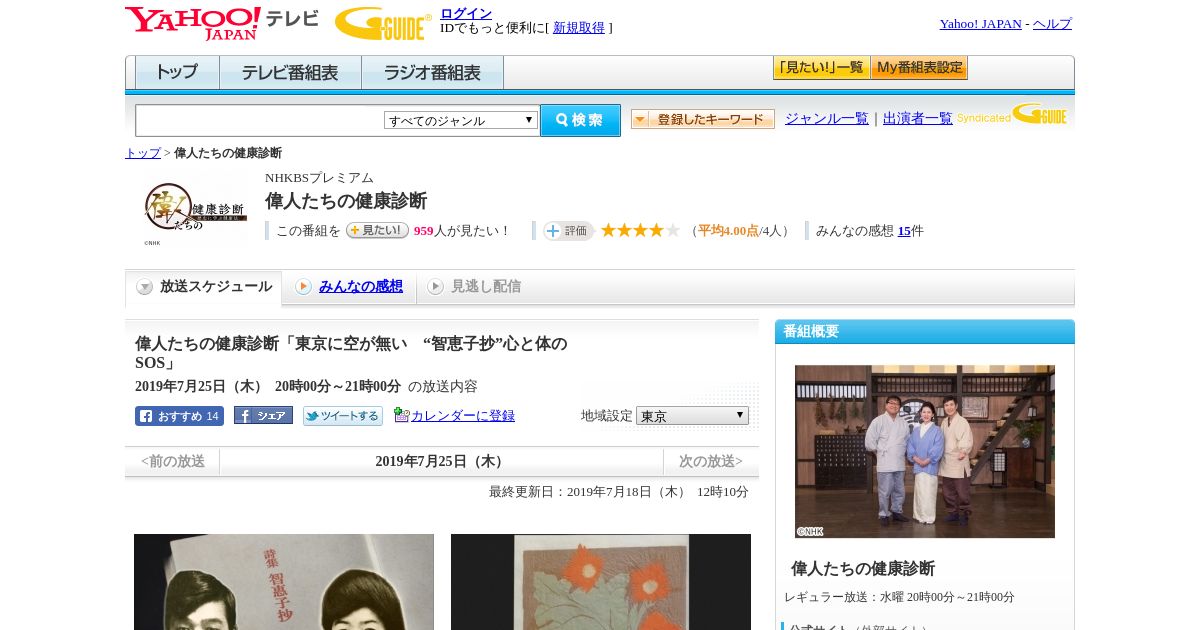
Task: Click the Yahoo! JAPAN テレビ logo
Action: [x=222, y=23]
